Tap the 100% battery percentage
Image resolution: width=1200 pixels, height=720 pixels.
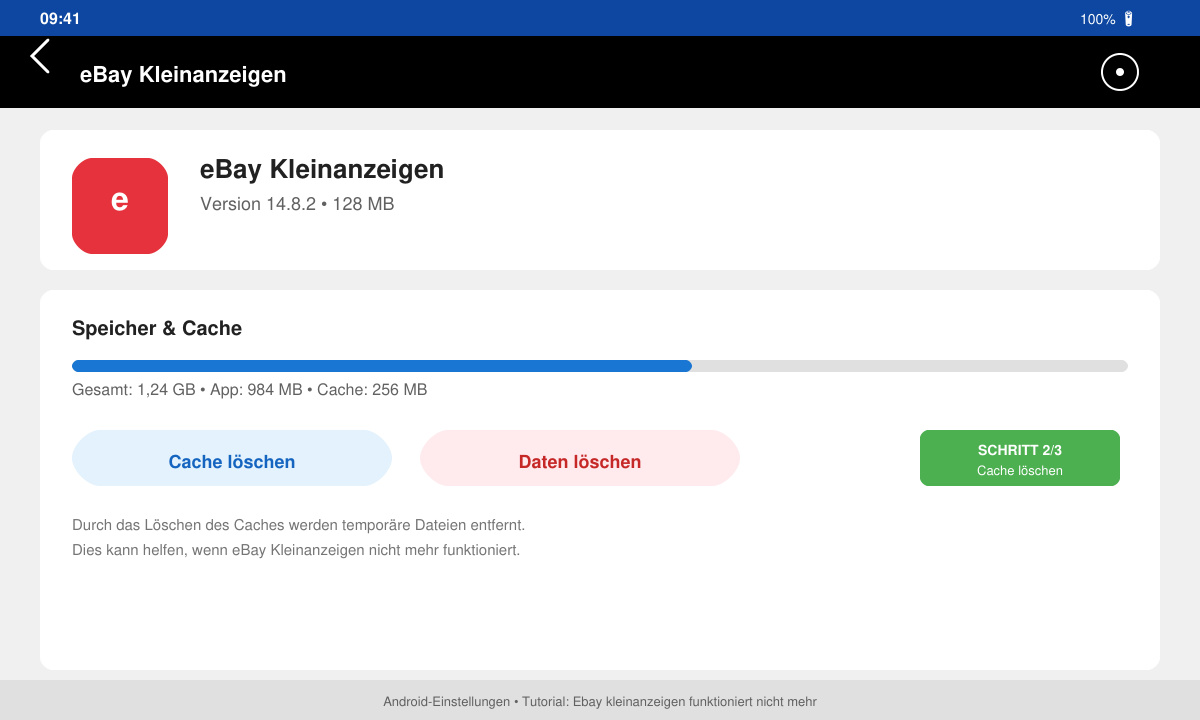[1097, 19]
